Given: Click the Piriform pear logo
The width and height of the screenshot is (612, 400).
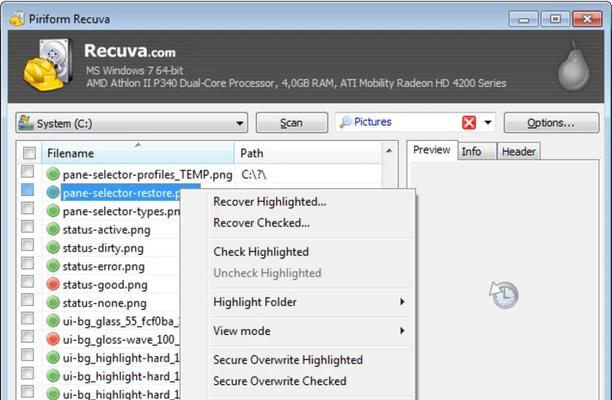Looking at the screenshot, I should [573, 66].
